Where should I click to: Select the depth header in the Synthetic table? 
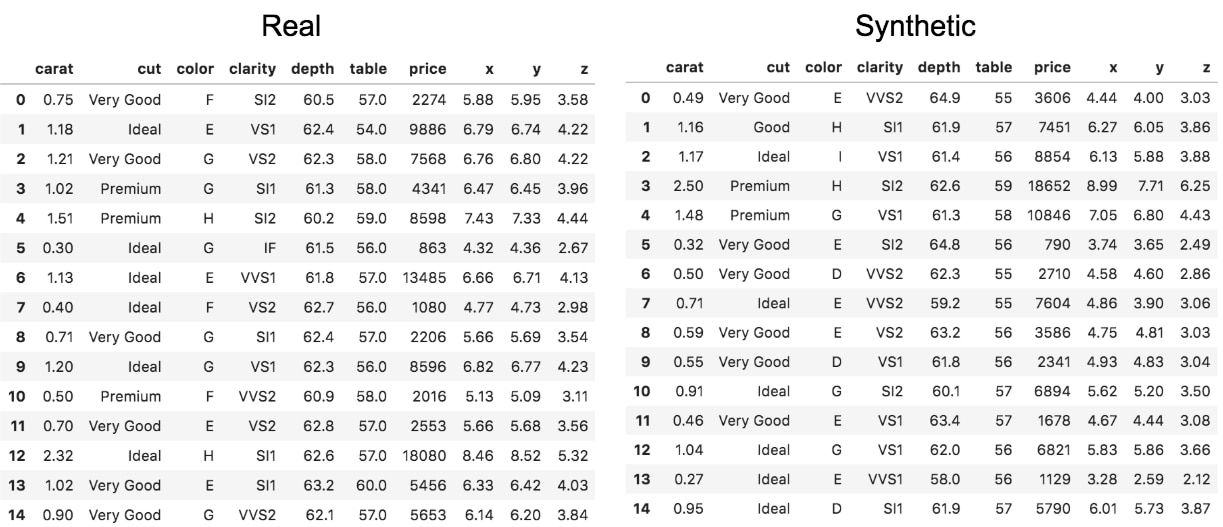pos(939,68)
